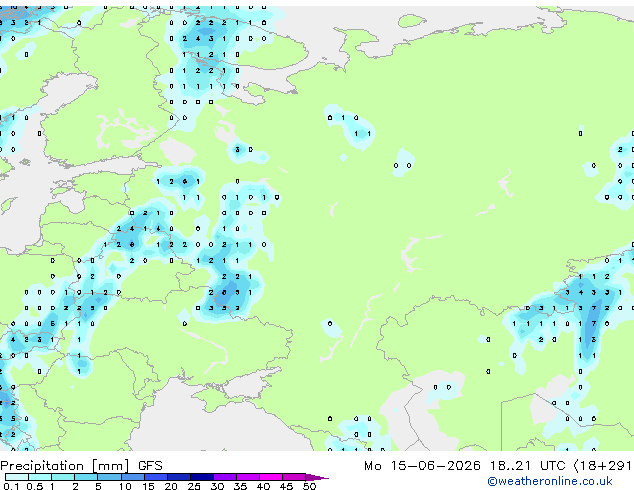Select the '30' legend scale label

(x=217, y=486)
